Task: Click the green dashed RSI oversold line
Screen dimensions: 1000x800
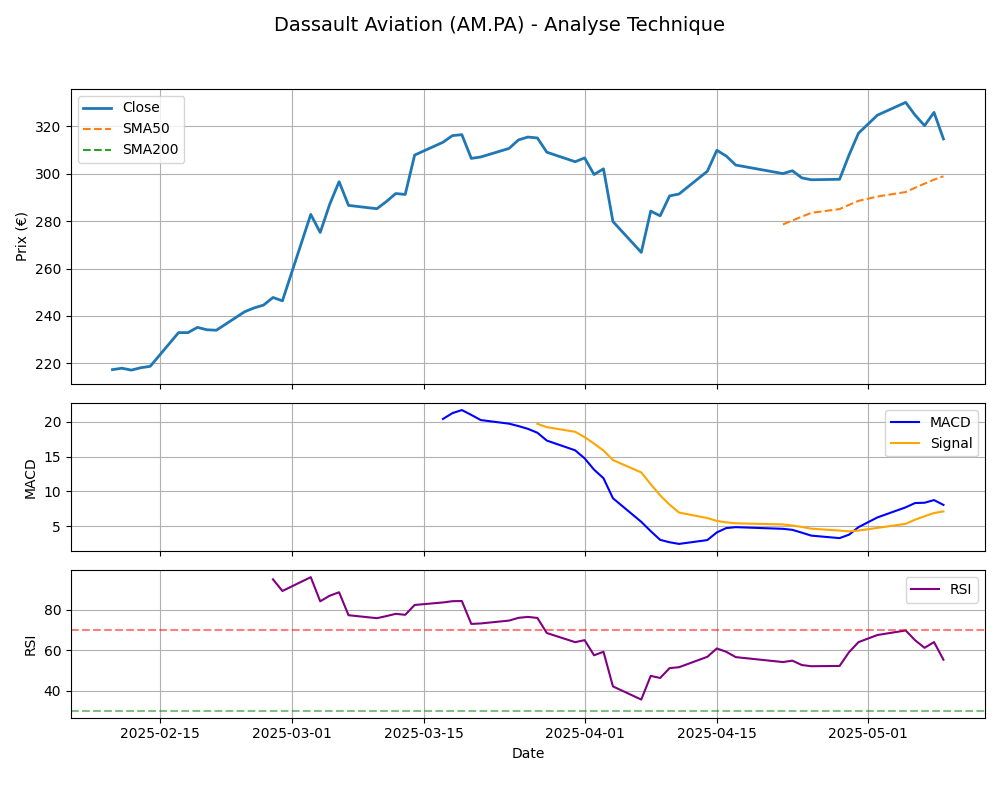Action: tap(528, 711)
